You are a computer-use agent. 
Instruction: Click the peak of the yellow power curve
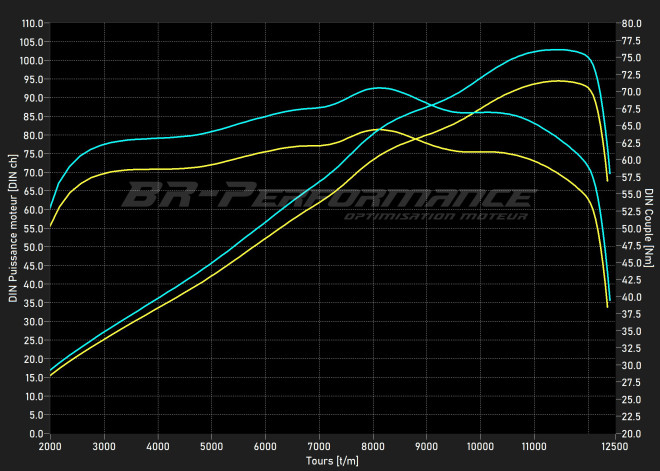(x=558, y=81)
